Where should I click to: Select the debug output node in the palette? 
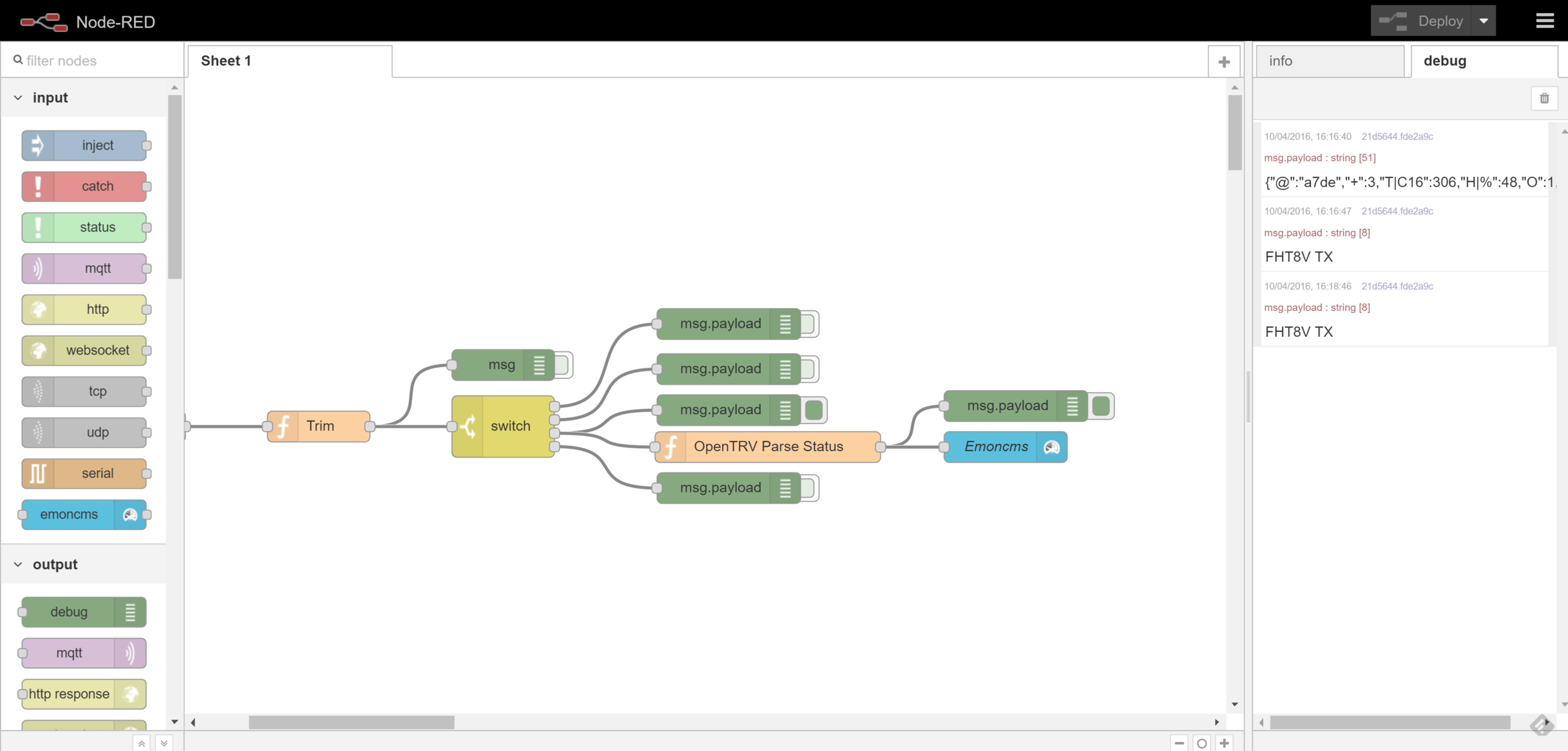pyautogui.click(x=84, y=612)
